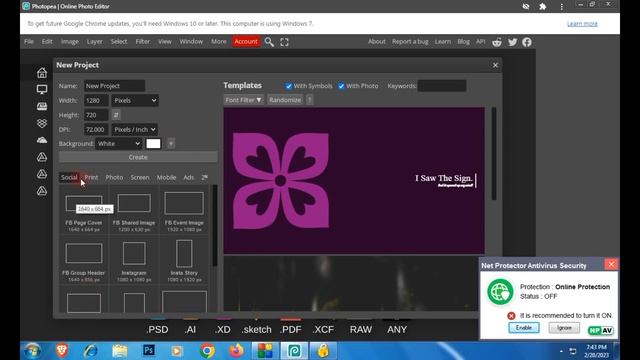Click the show more sizes icon after Ads
Image resolution: width=640 pixels, height=360 pixels.
click(204, 177)
